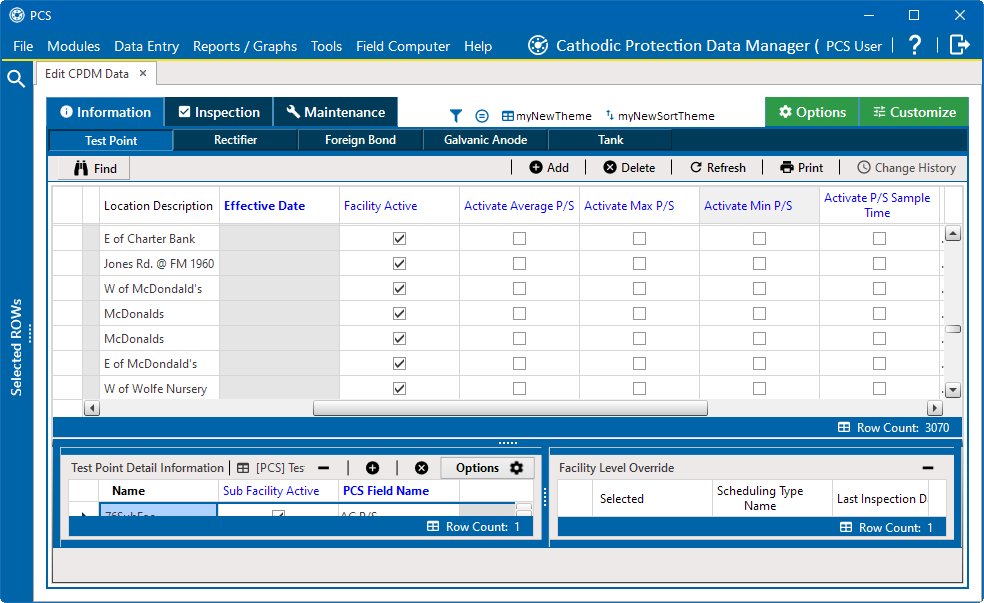This screenshot has height=603, width=984.
Task: Open the myNewSortTheme sort theme
Action: pos(660,115)
